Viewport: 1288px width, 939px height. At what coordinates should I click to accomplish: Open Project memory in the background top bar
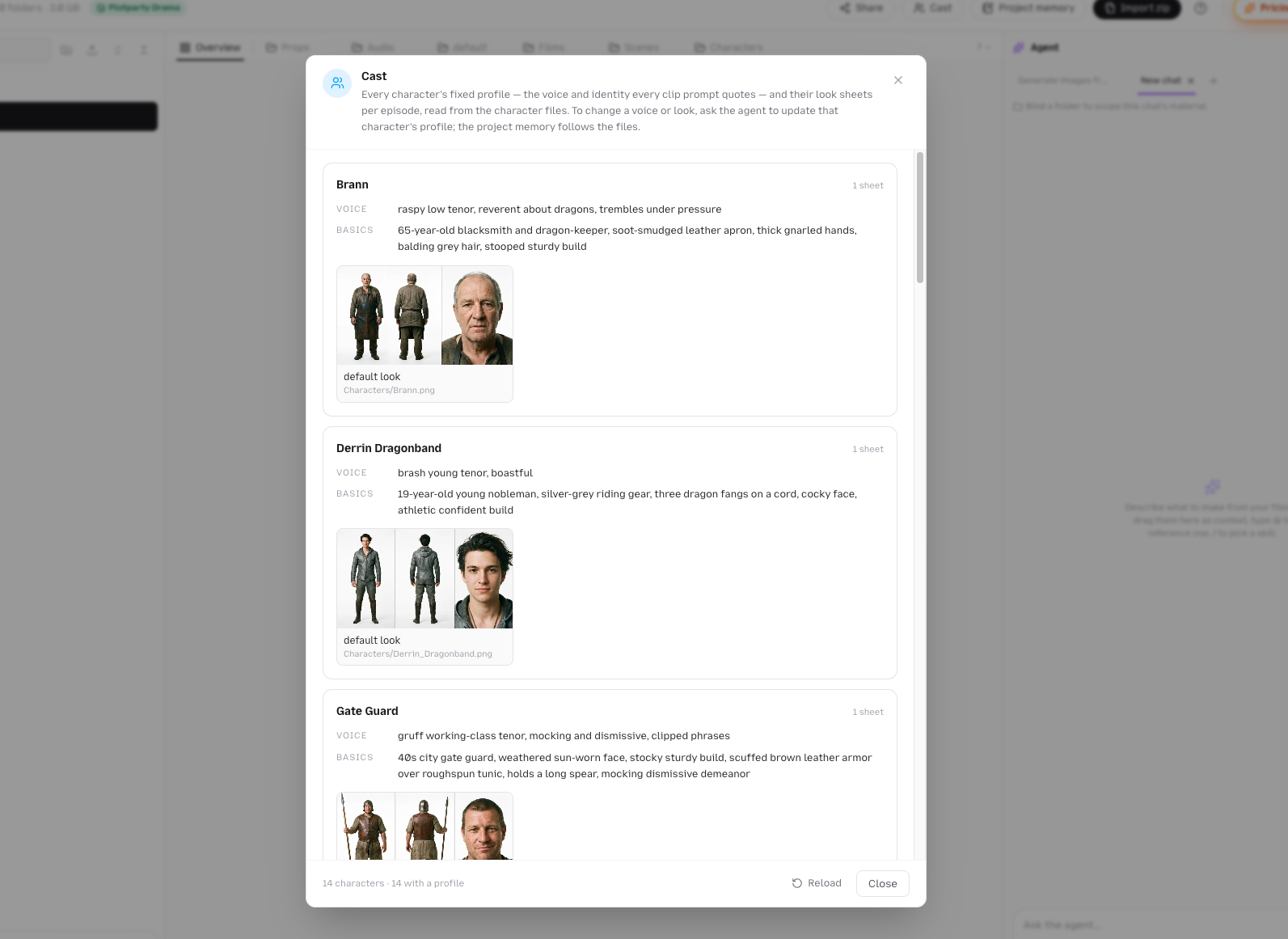coord(1028,8)
